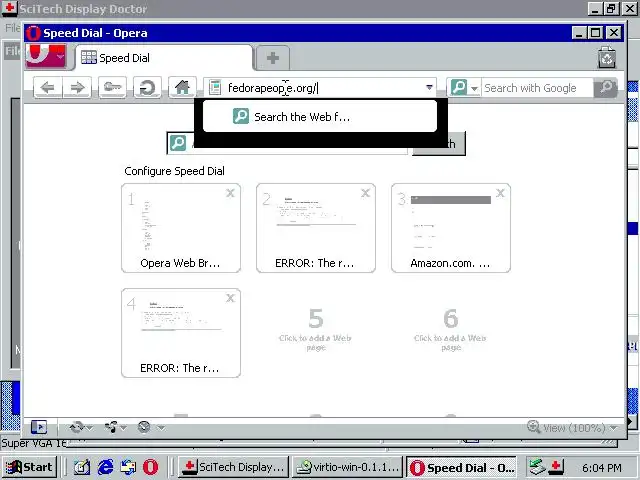The image size is (640, 480).
Task: Click the search go magnifier button
Action: tap(606, 87)
